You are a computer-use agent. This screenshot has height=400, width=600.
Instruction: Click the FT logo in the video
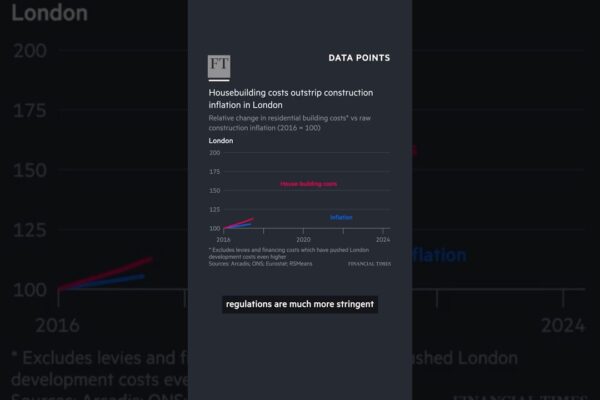[218, 67]
